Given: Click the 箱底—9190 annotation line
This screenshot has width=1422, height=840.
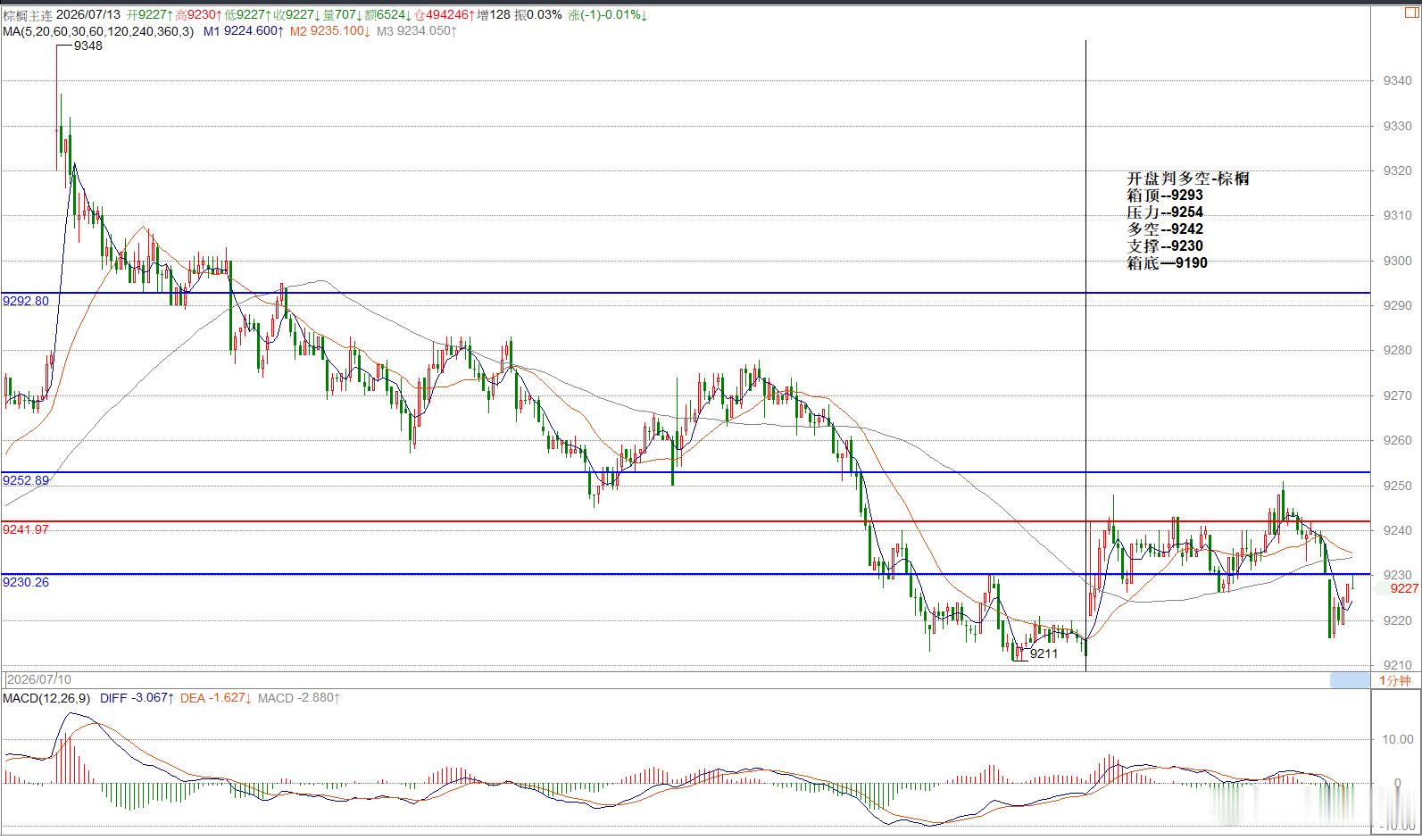Looking at the screenshot, I should coord(1167,263).
